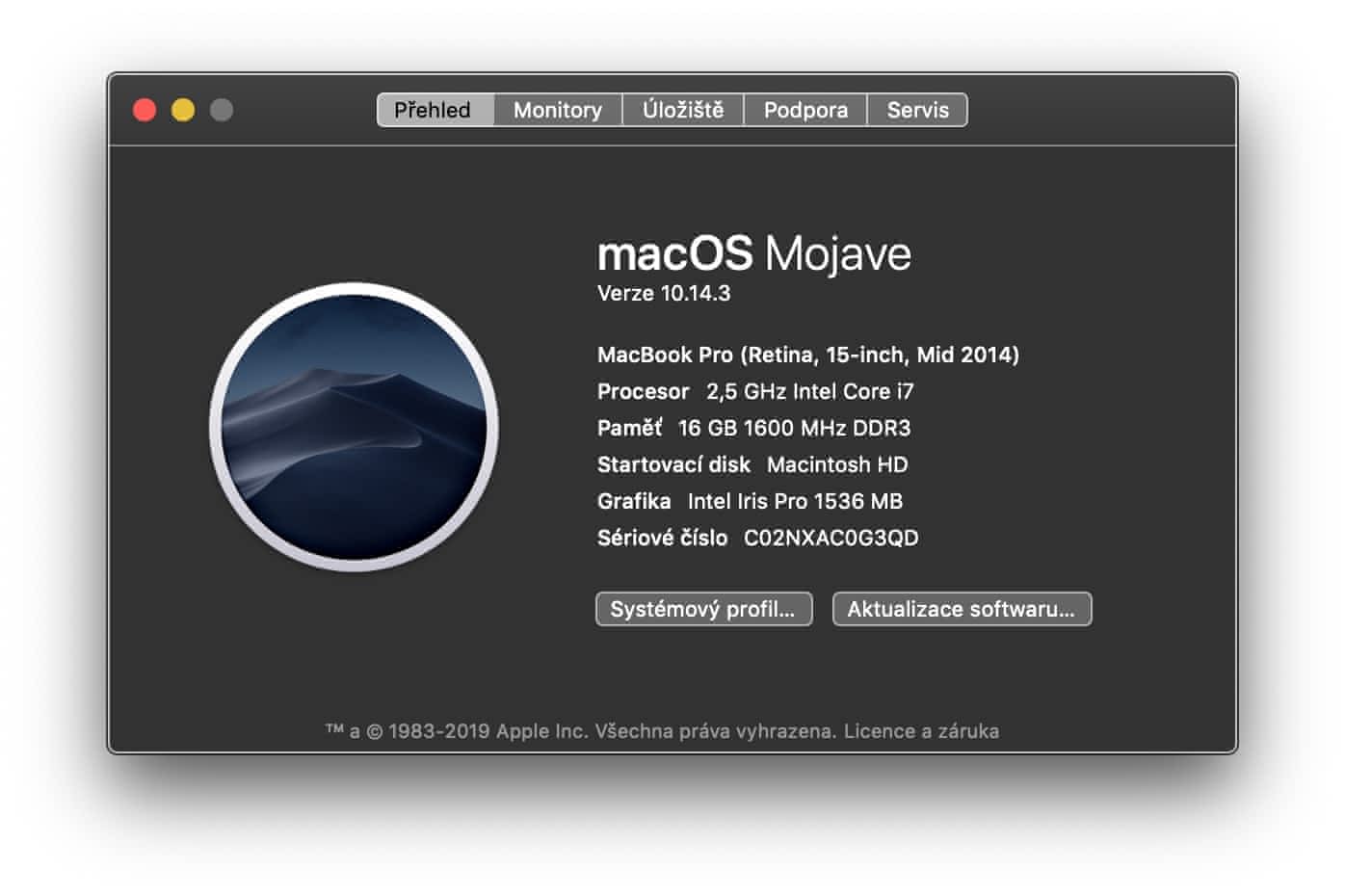The height and width of the screenshot is (896, 1345).
Task: Click the Systémový profil... button
Action: (703, 609)
